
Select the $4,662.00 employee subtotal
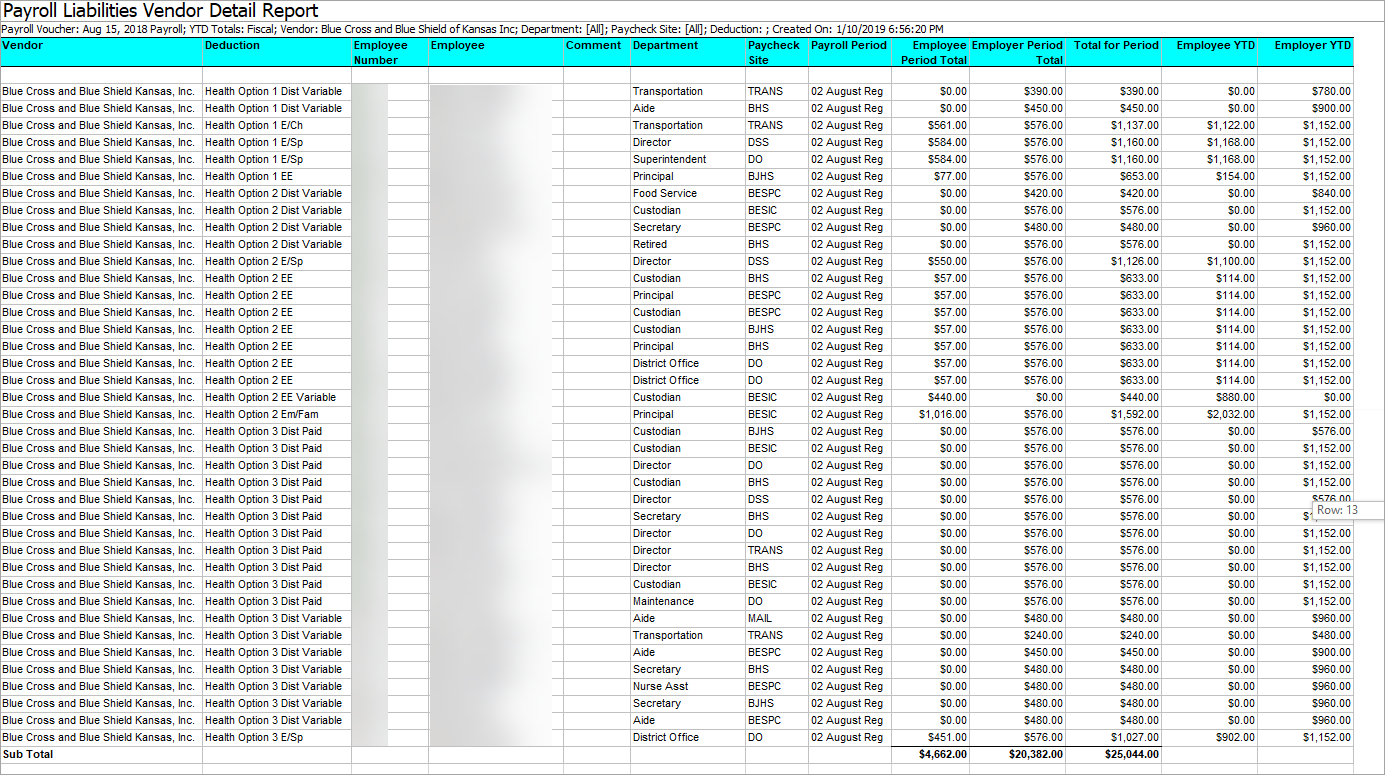(x=942, y=755)
